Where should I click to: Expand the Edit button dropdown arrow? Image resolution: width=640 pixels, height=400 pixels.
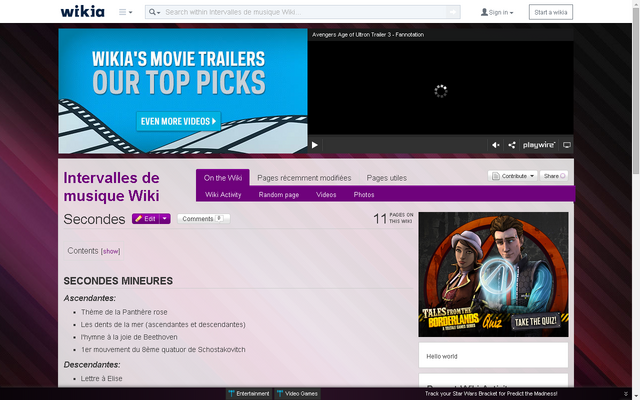[165, 219]
